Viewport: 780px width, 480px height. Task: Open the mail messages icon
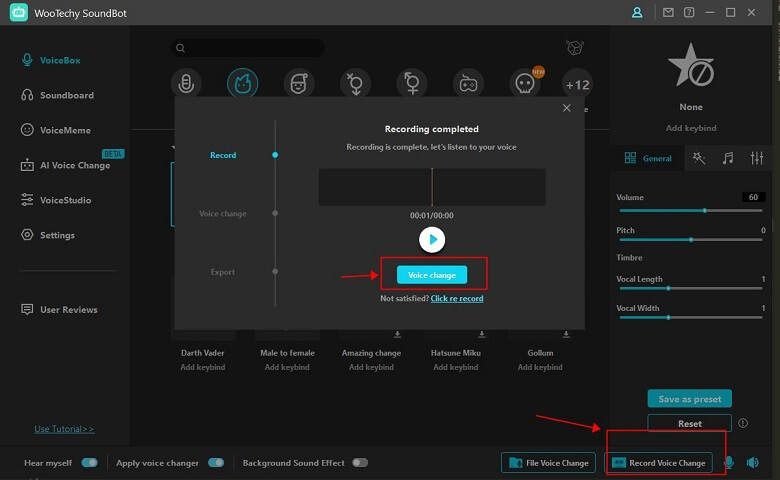668,12
